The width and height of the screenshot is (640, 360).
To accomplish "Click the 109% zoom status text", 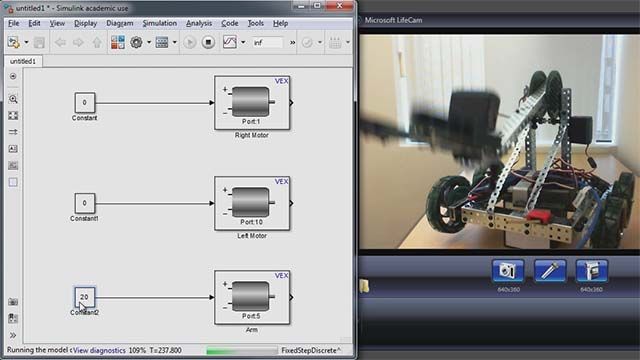I will click(137, 350).
